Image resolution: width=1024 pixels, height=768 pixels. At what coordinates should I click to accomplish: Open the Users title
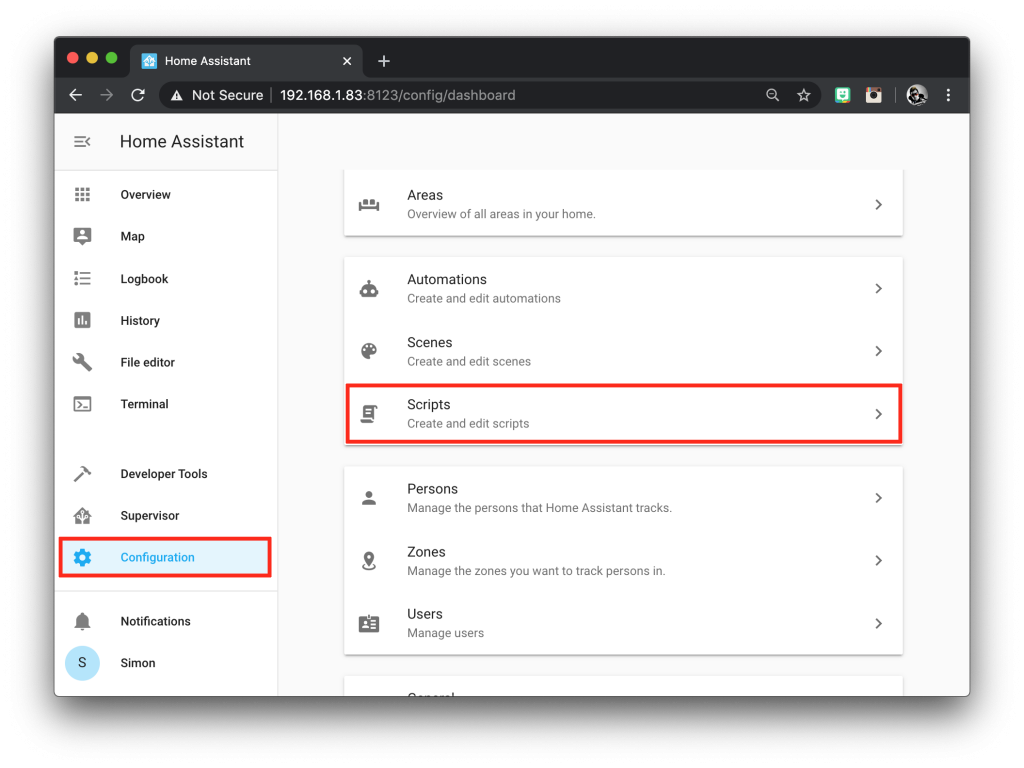click(x=425, y=614)
